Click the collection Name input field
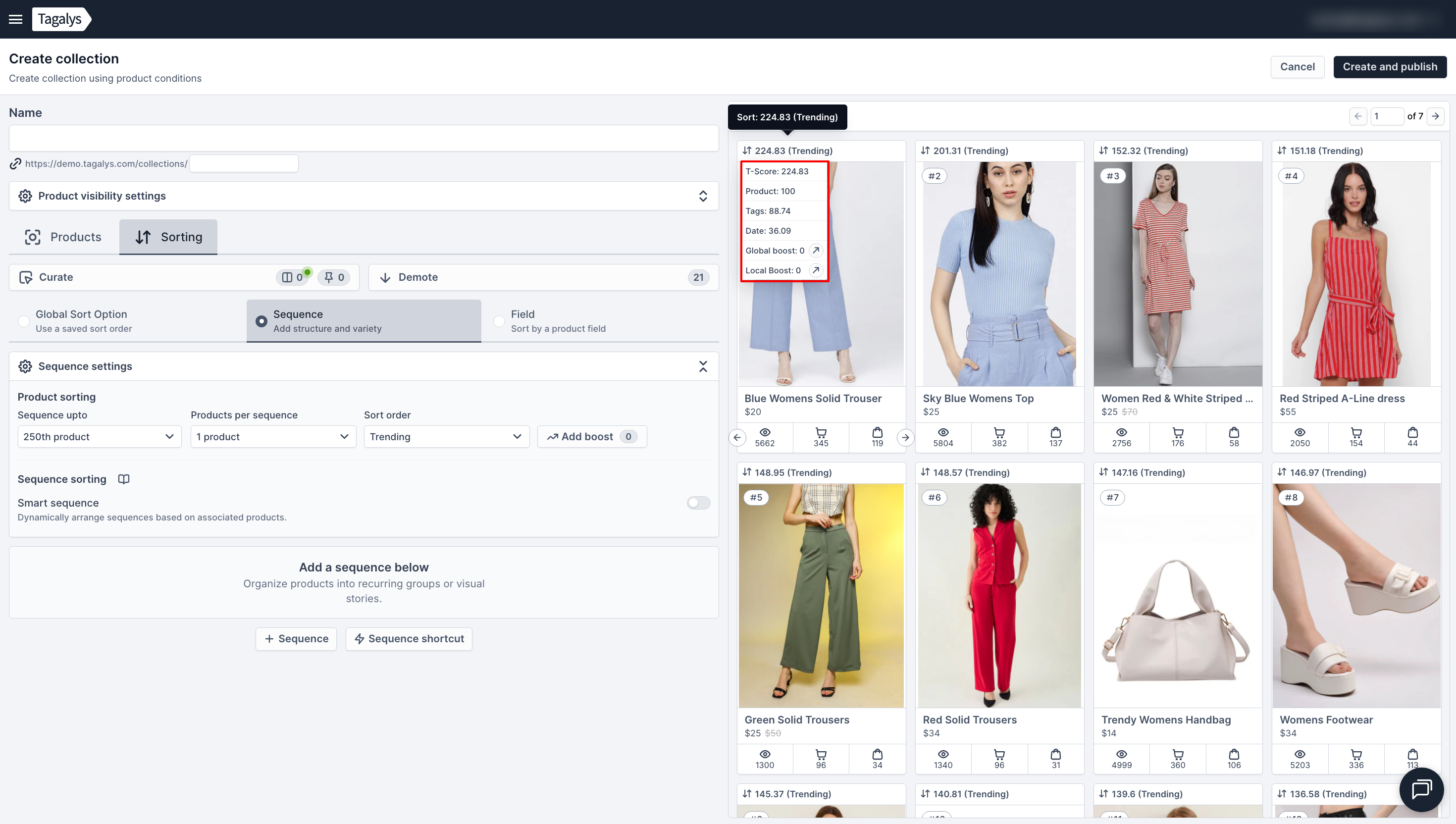 (x=364, y=138)
